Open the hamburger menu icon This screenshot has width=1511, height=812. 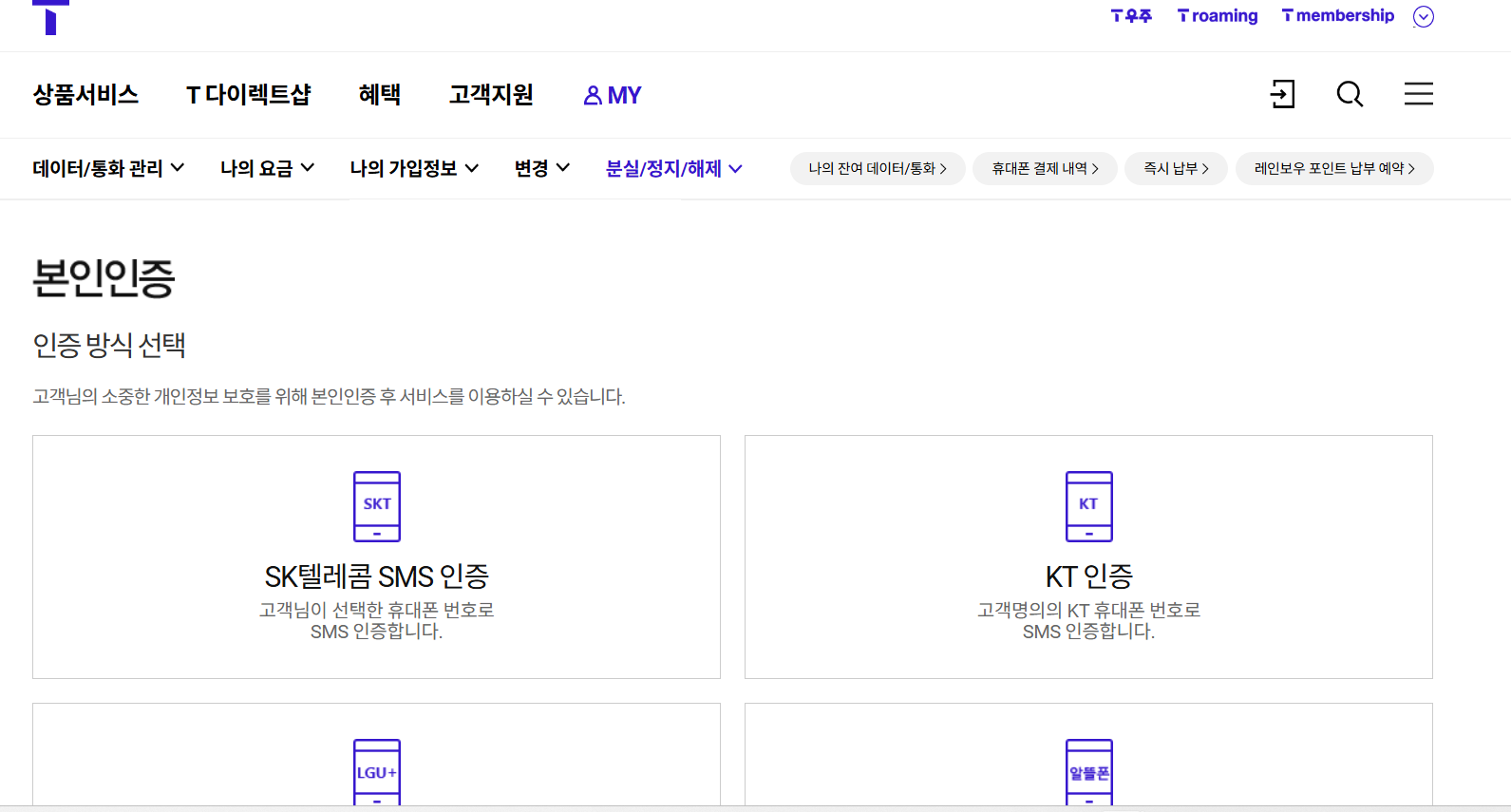1419,94
